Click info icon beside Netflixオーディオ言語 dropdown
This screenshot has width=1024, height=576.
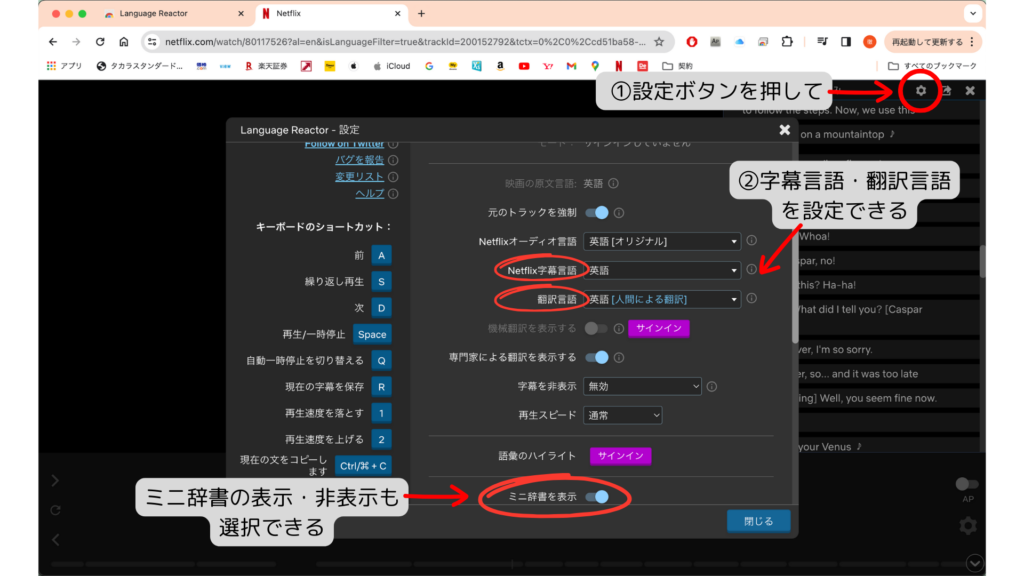point(752,240)
